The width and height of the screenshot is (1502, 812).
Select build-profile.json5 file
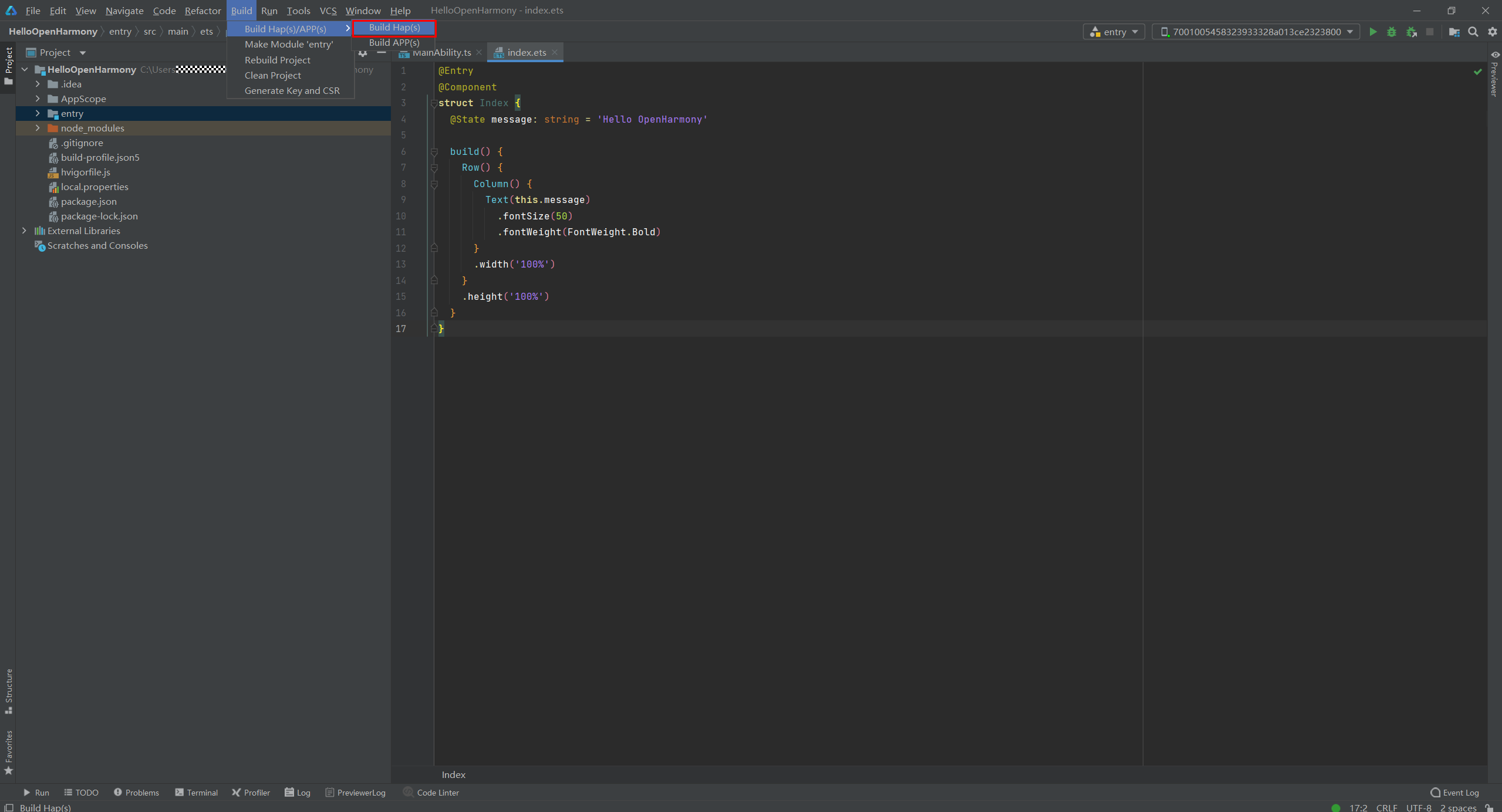point(100,157)
